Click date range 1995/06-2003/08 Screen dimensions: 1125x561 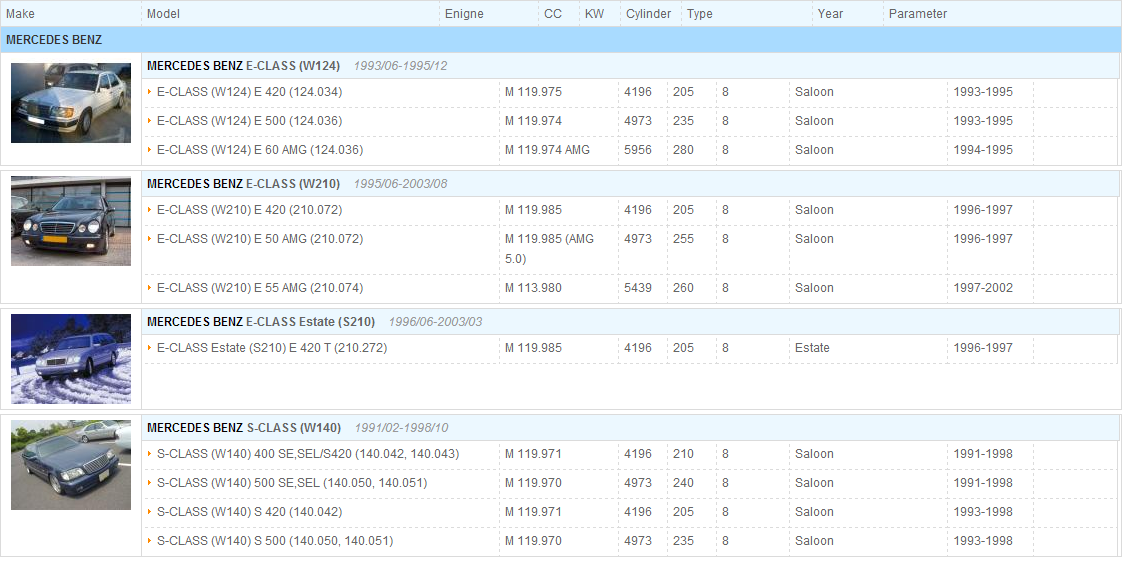pyautogui.click(x=400, y=184)
